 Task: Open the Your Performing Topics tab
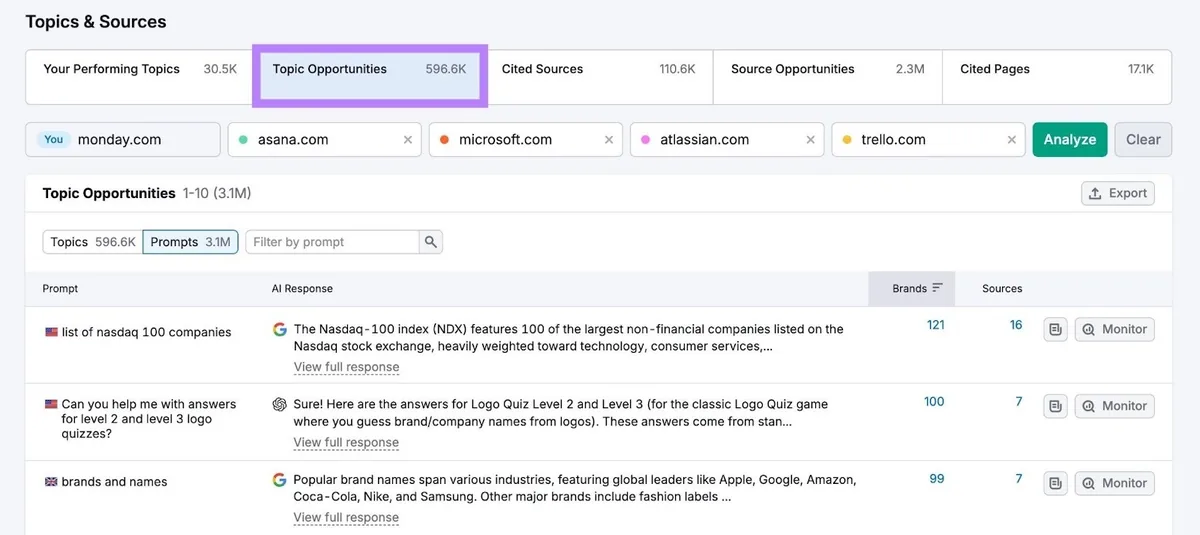[140, 76]
